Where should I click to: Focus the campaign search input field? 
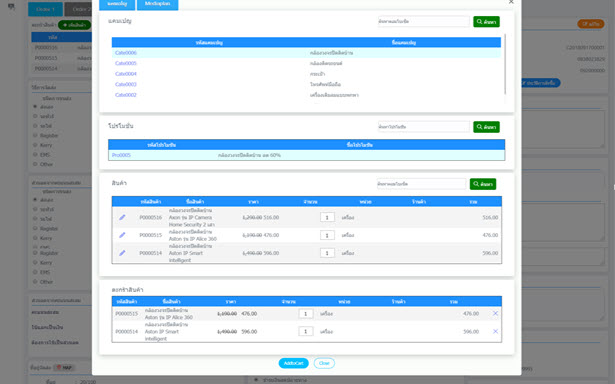click(424, 22)
